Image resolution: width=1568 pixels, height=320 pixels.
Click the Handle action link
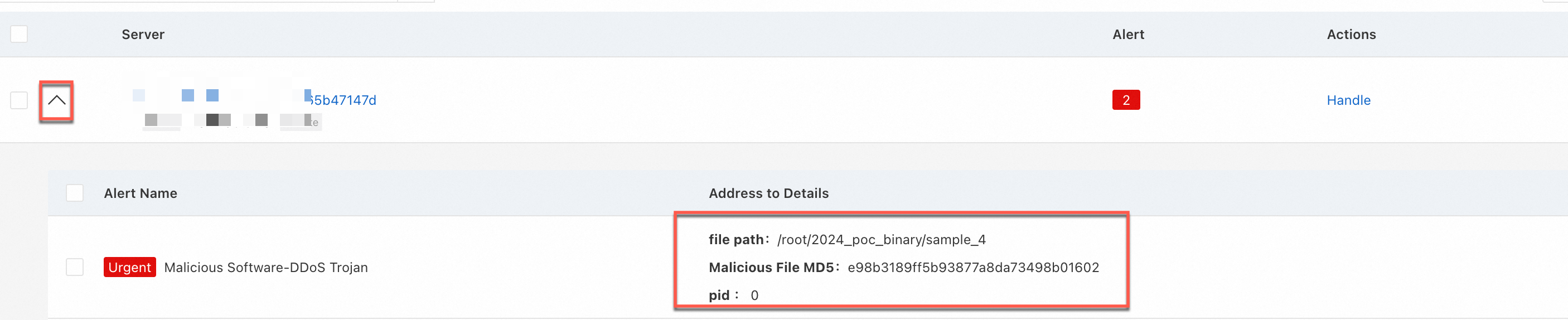coord(1348,100)
